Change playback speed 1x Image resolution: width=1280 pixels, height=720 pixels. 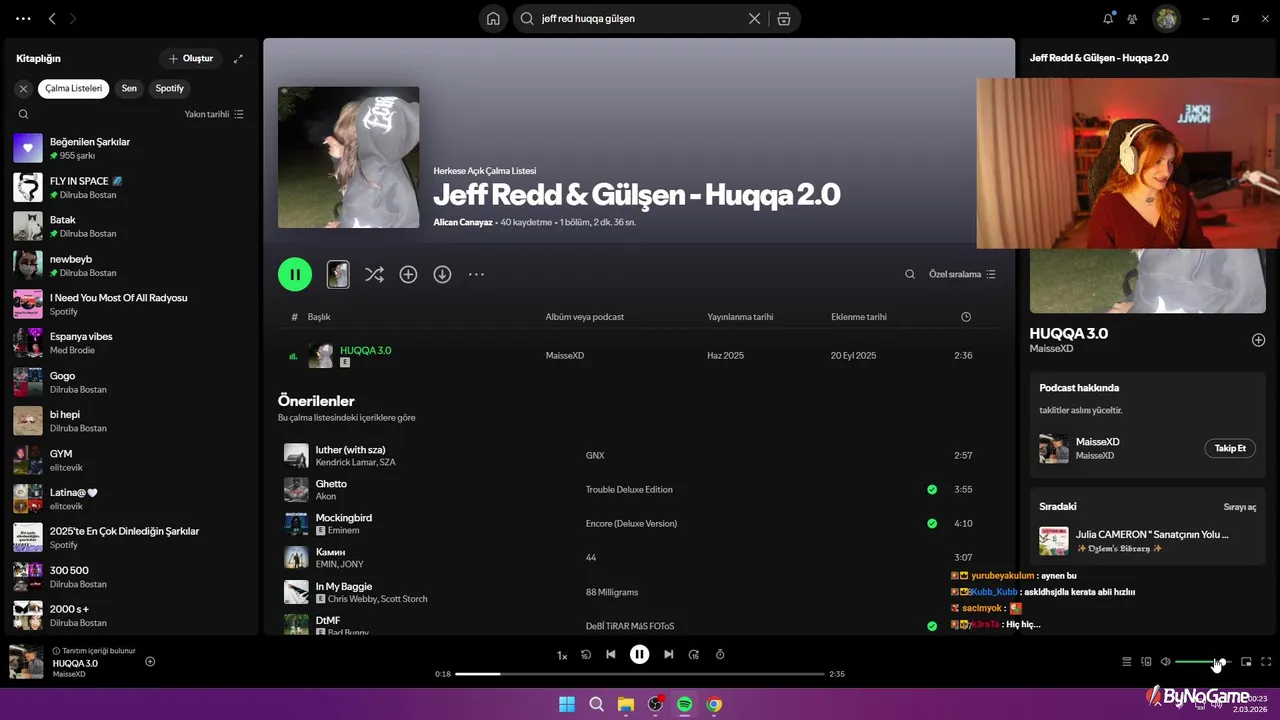(x=562, y=655)
